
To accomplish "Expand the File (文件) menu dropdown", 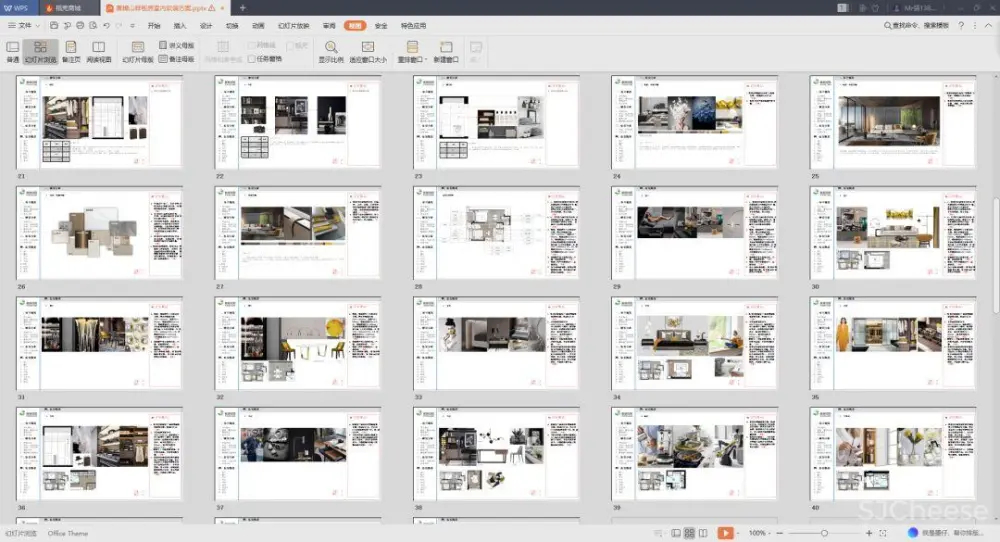I will 25,25.
